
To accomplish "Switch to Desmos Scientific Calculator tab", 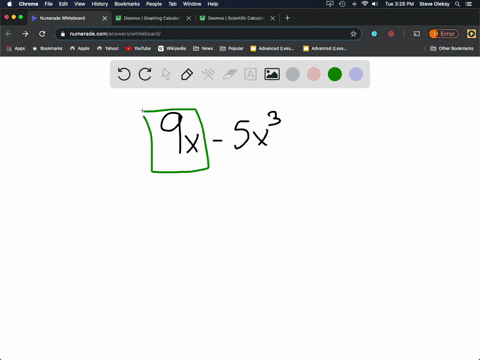I will (235, 18).
